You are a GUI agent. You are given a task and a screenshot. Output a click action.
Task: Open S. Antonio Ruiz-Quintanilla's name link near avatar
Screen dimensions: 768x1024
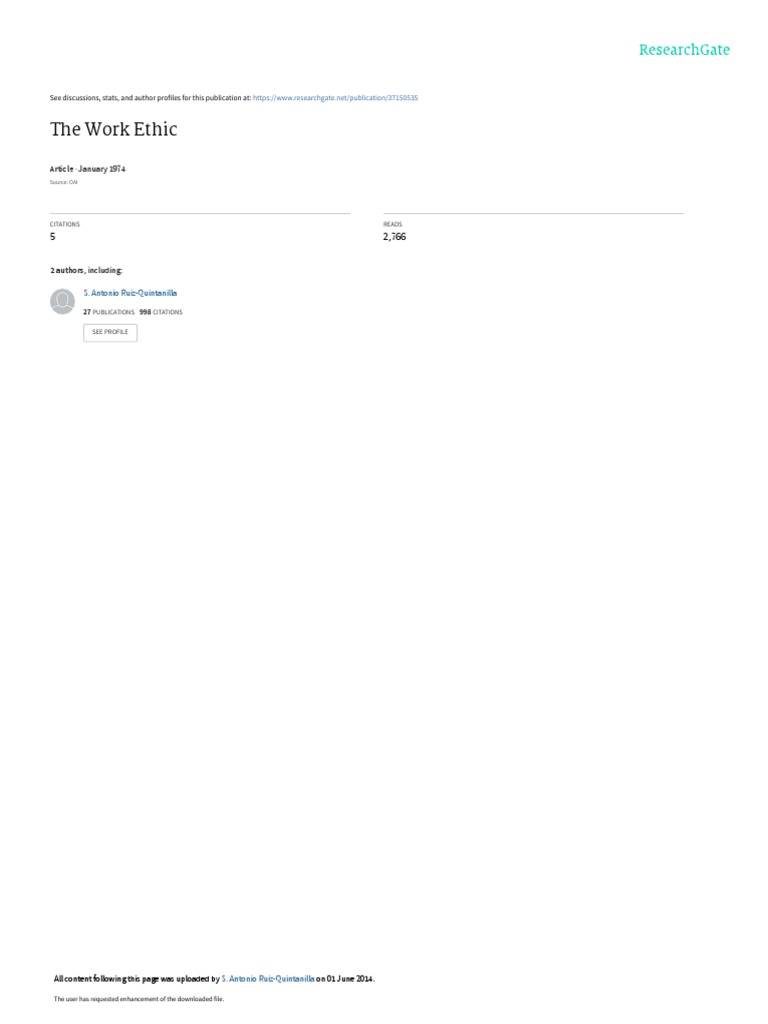(130, 293)
